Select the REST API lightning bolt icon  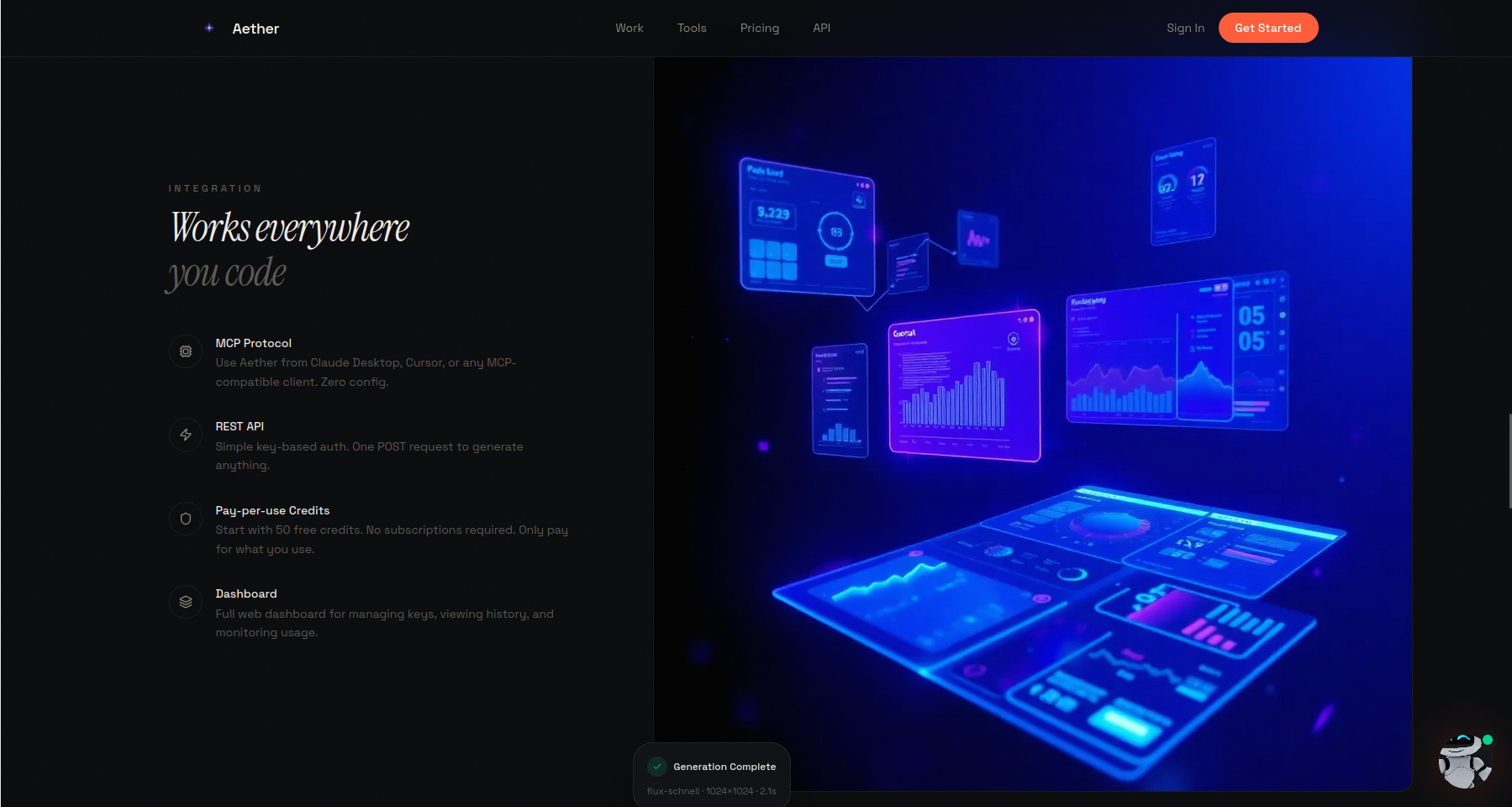[x=185, y=435]
